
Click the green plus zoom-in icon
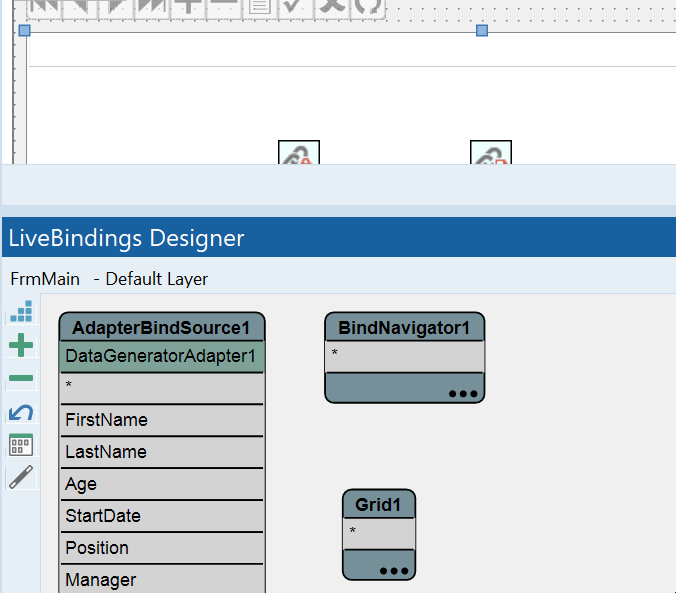click(21, 346)
